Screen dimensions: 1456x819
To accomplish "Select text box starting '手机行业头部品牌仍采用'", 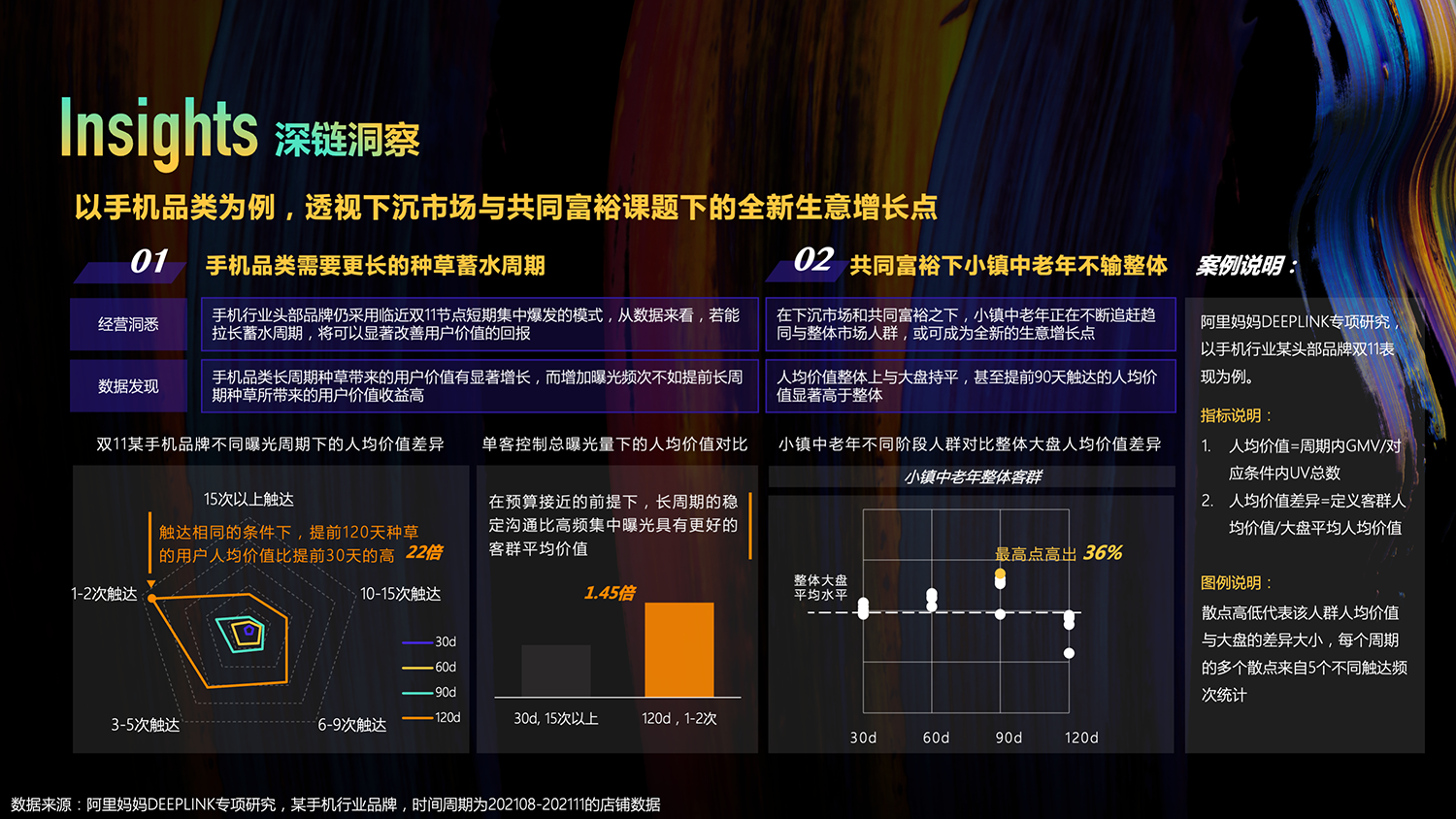I will (480, 324).
